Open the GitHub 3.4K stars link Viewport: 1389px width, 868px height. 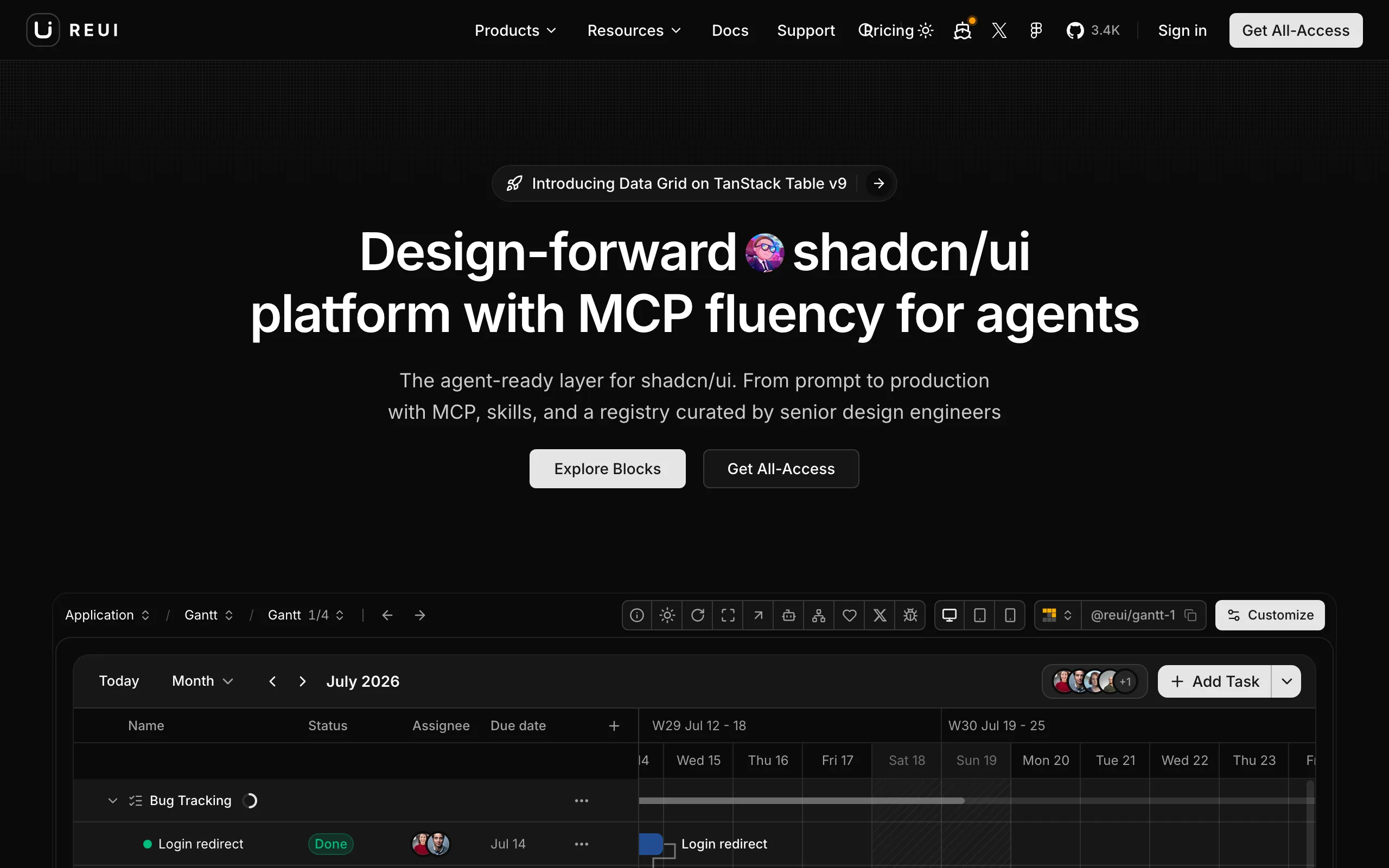(x=1093, y=30)
